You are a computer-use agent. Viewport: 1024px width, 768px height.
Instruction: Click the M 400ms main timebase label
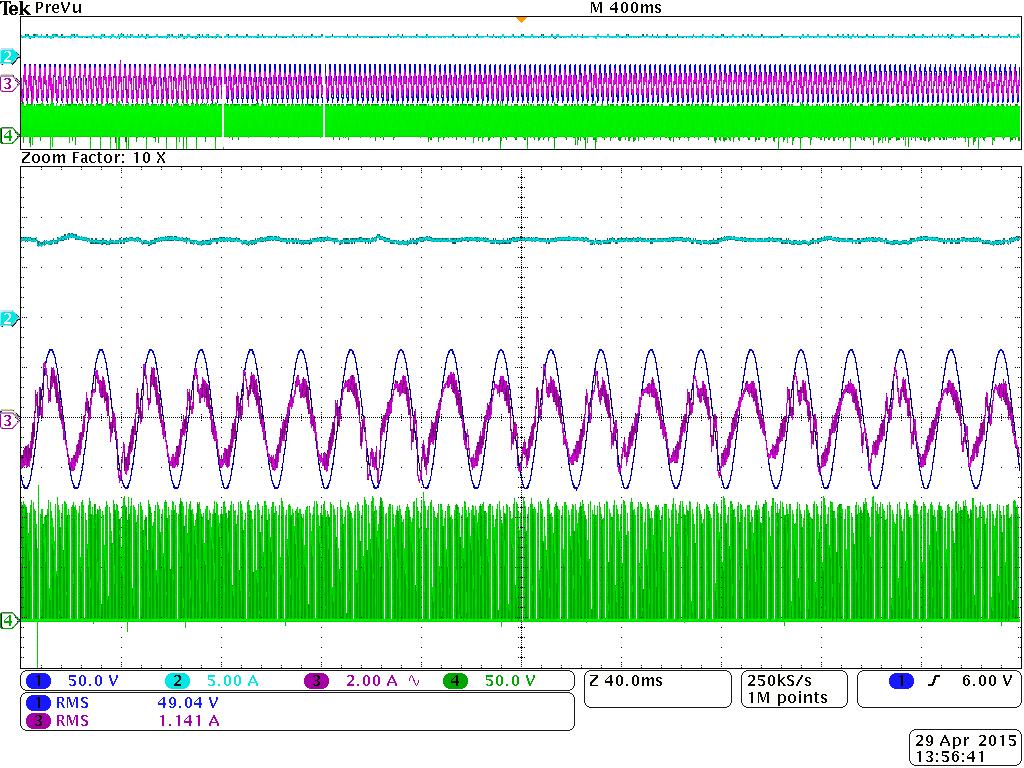tap(626, 8)
